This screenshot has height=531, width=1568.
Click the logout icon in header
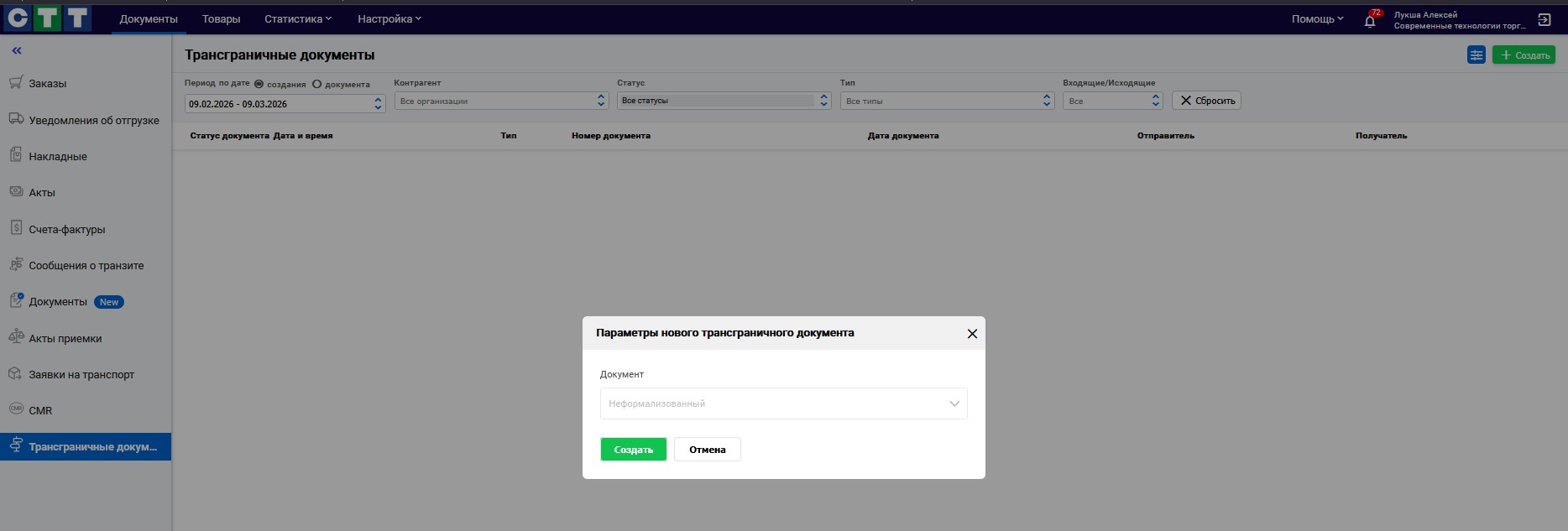1544,20
